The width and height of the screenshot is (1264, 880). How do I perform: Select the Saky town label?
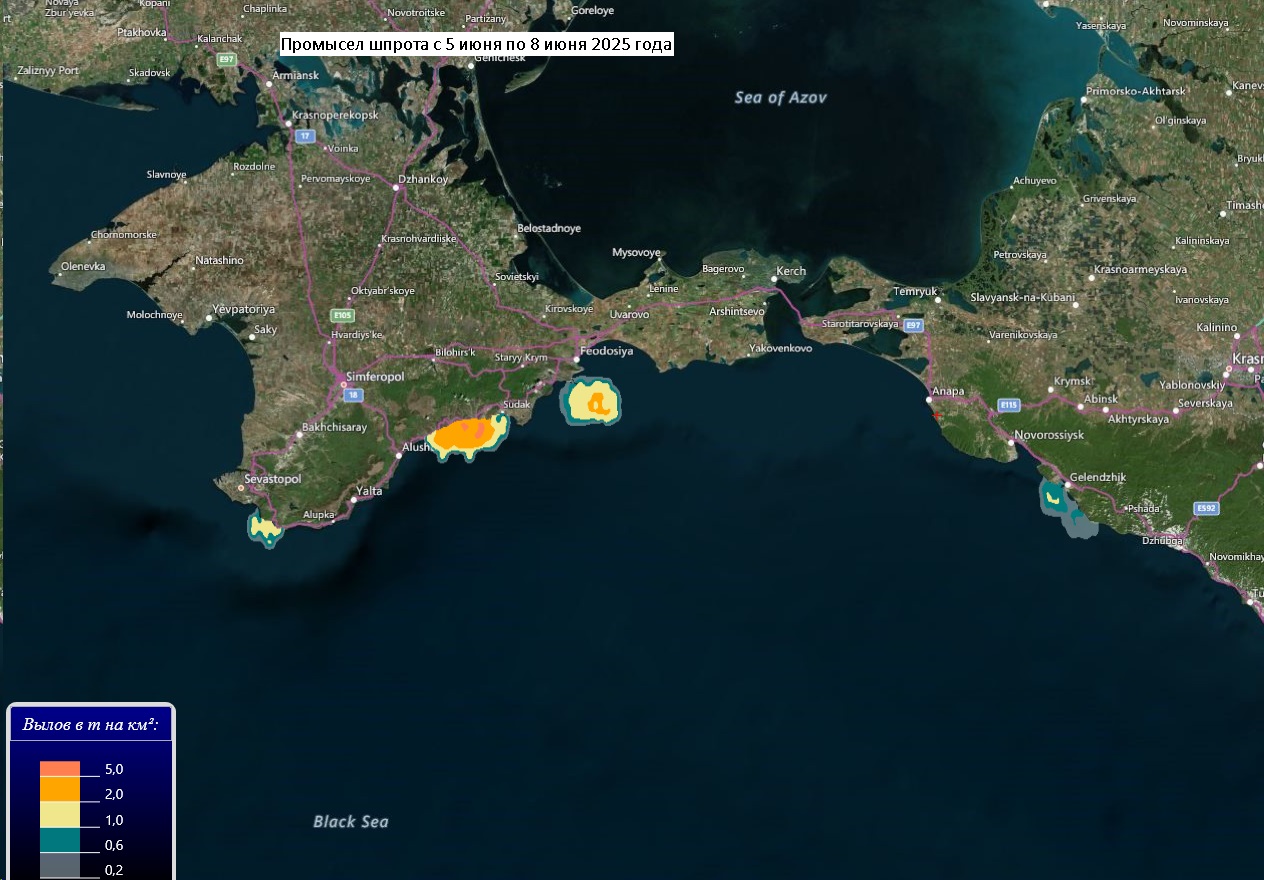[266, 329]
